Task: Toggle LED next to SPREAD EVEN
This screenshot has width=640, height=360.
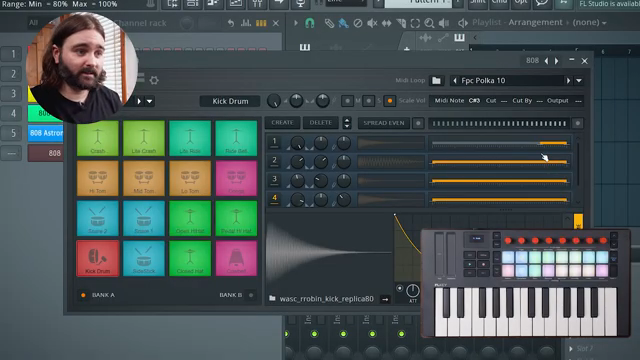Action: point(418,123)
